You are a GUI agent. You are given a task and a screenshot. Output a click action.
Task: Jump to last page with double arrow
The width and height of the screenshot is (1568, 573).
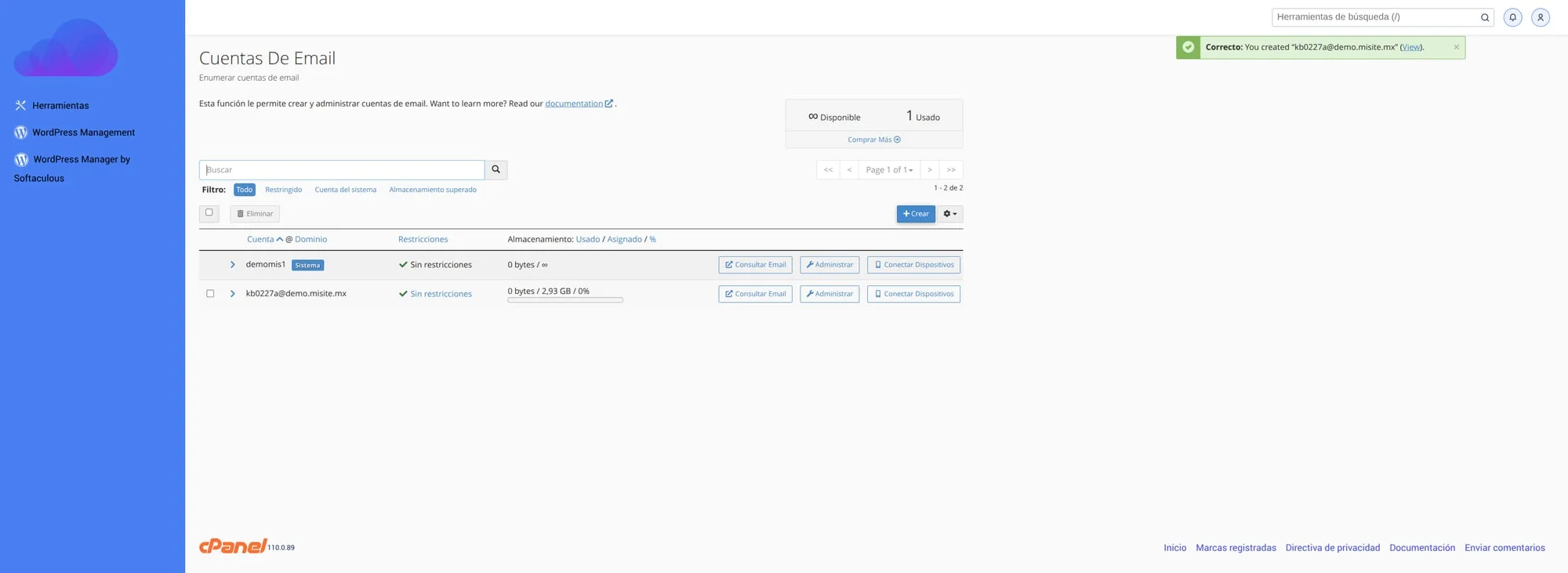pos(950,170)
